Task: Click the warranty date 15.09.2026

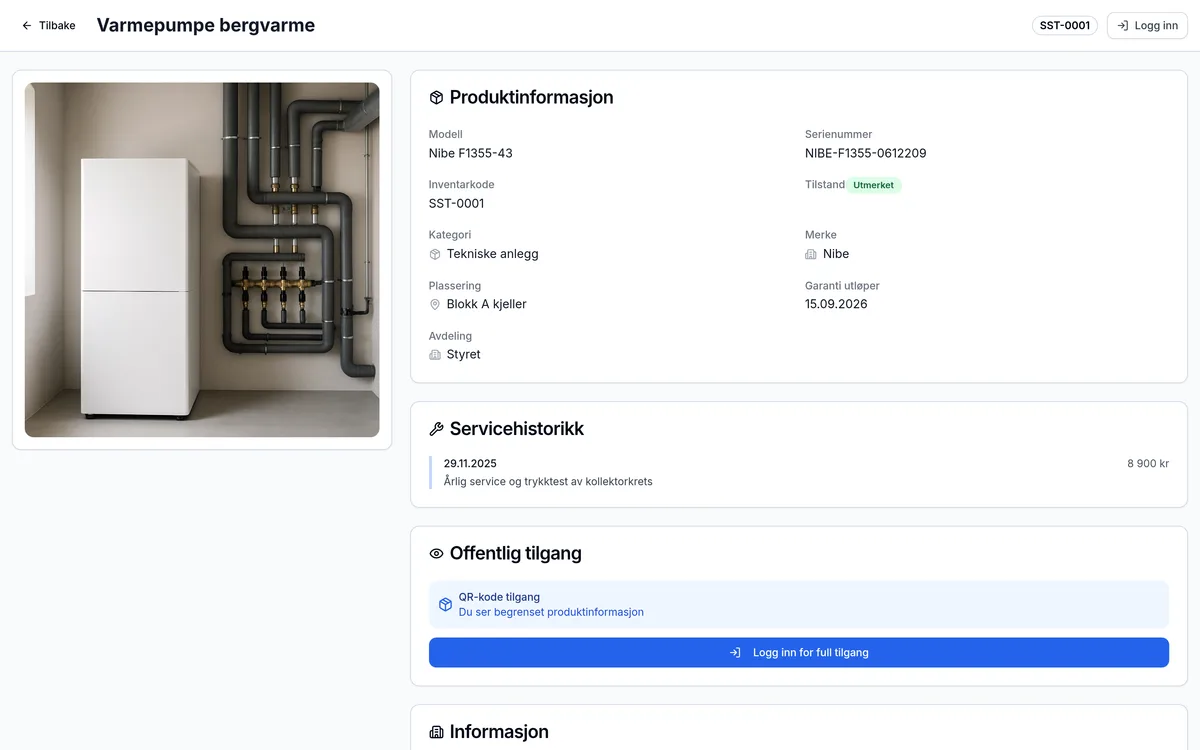Action: click(x=836, y=304)
